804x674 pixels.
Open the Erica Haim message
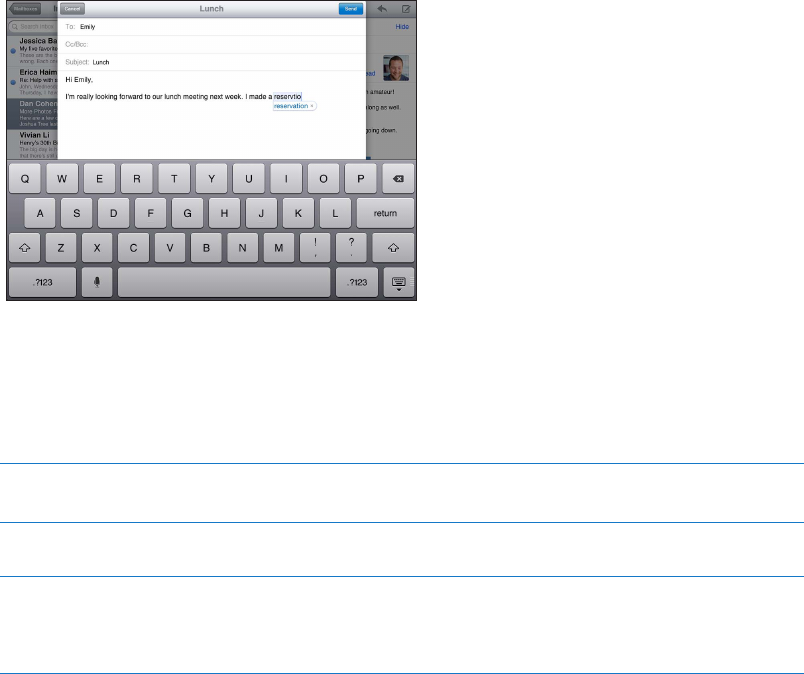point(33,82)
